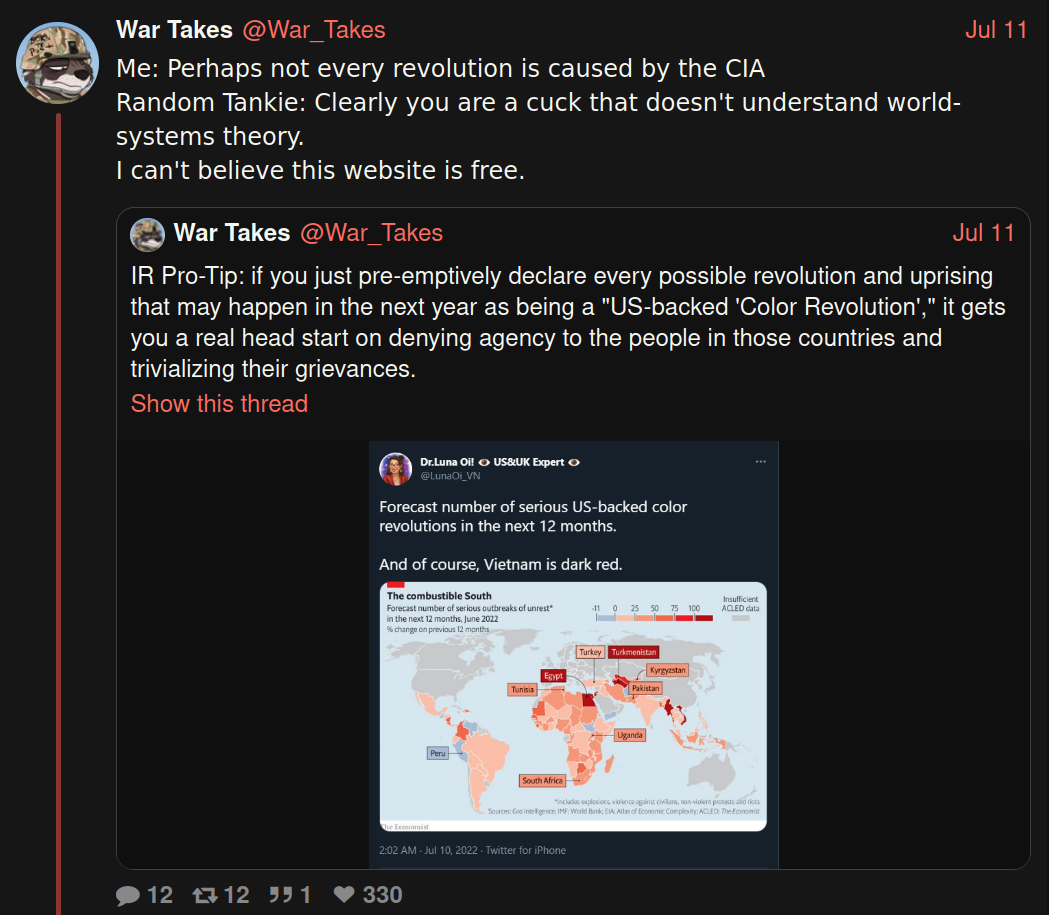Open @War_Takes handle in quoted tweet

coord(371,233)
